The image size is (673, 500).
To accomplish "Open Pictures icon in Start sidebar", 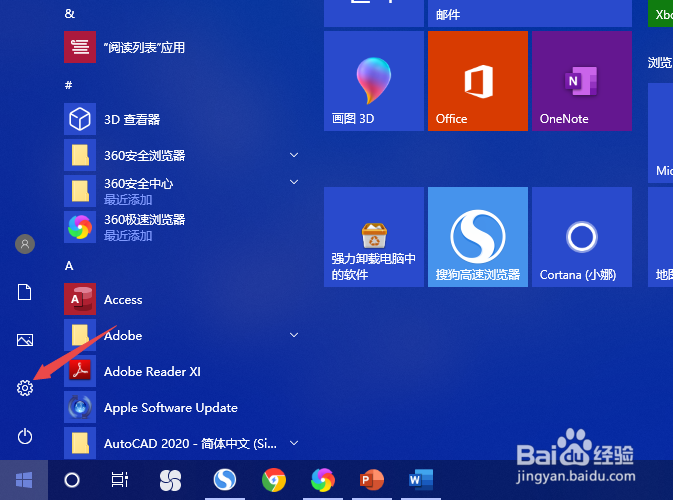I will click(25, 340).
